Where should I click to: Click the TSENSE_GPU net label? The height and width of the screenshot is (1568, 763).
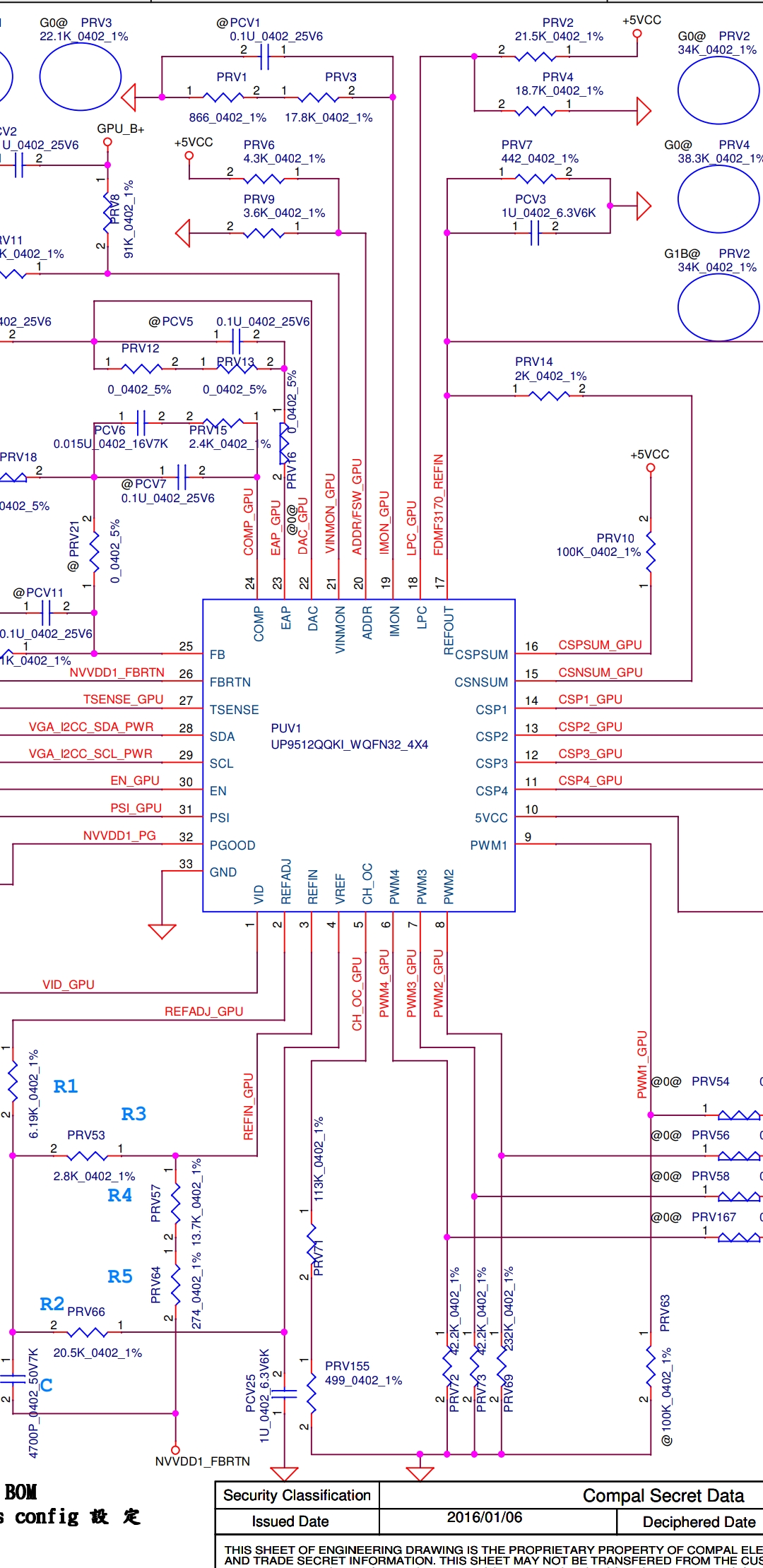click(x=123, y=699)
